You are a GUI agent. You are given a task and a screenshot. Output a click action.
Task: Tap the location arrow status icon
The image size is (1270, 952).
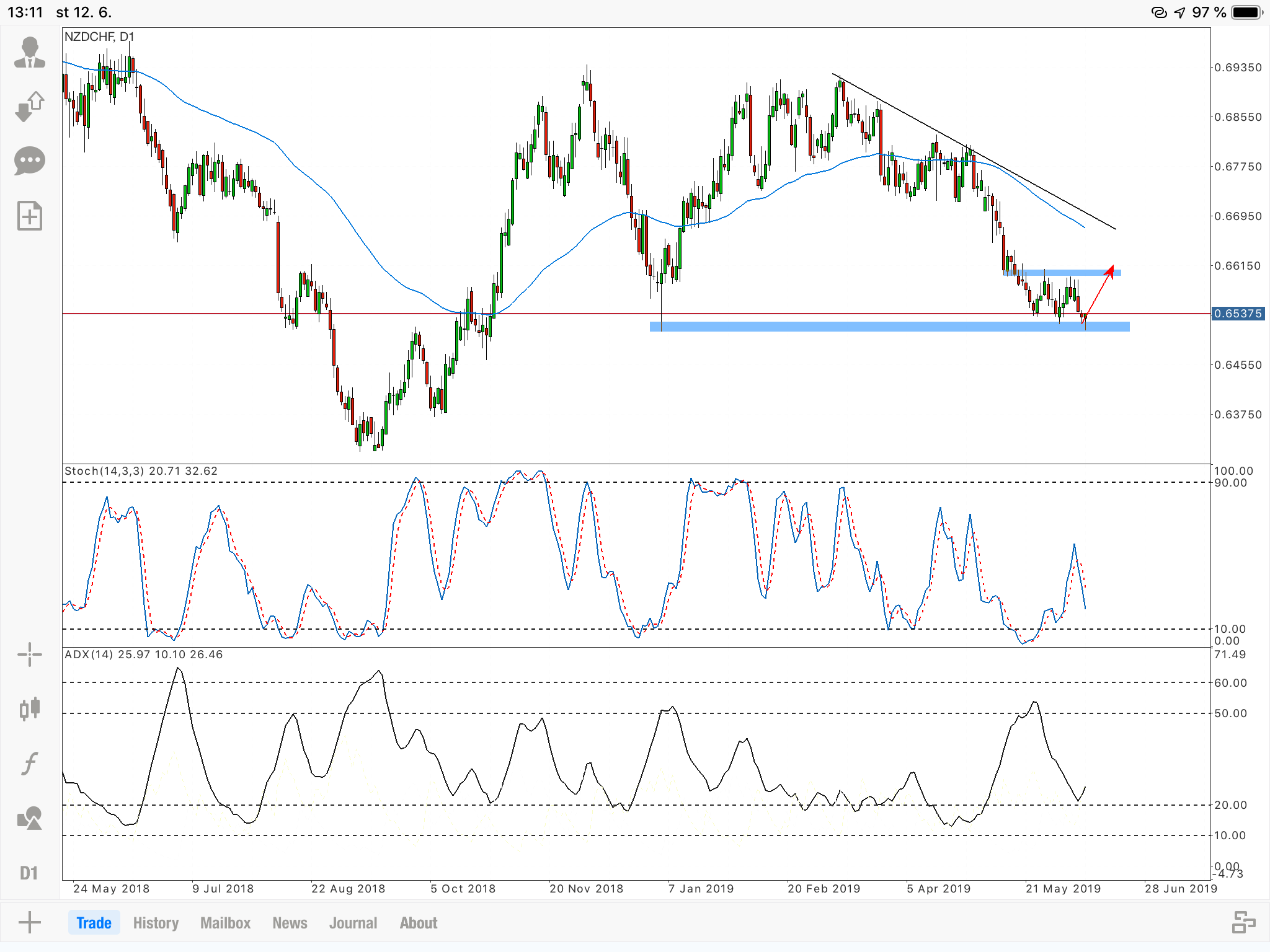tap(1179, 12)
